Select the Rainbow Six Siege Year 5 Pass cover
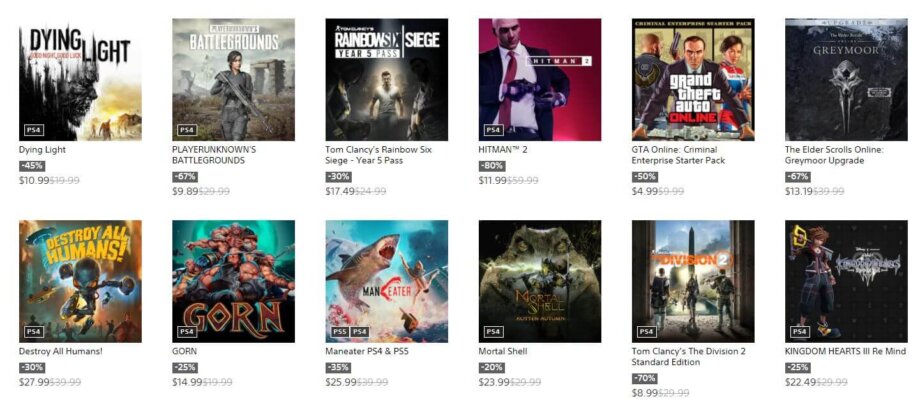The height and width of the screenshot is (420, 918). (387, 80)
